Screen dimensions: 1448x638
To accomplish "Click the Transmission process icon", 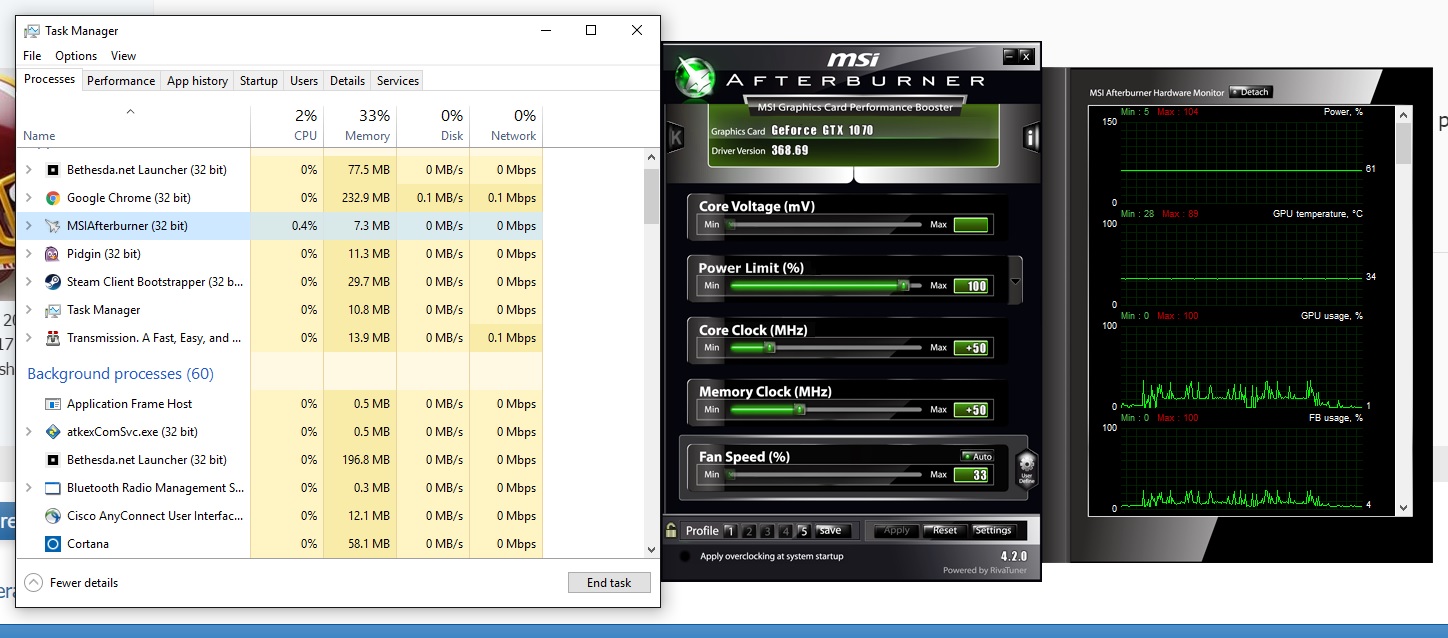I will 53,338.
